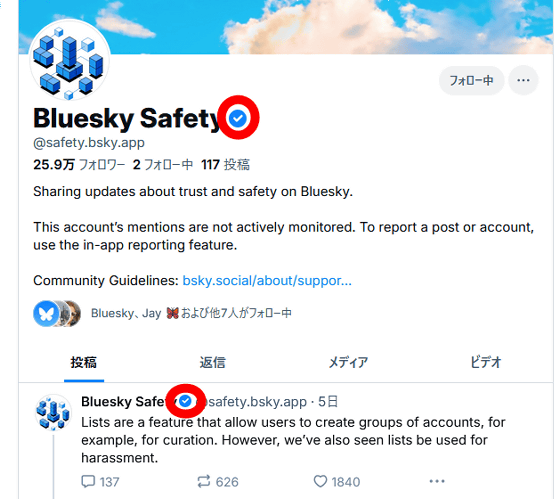Toggle the フォロー中 following button
Screen dimensions: 560x499
[x=471, y=80]
